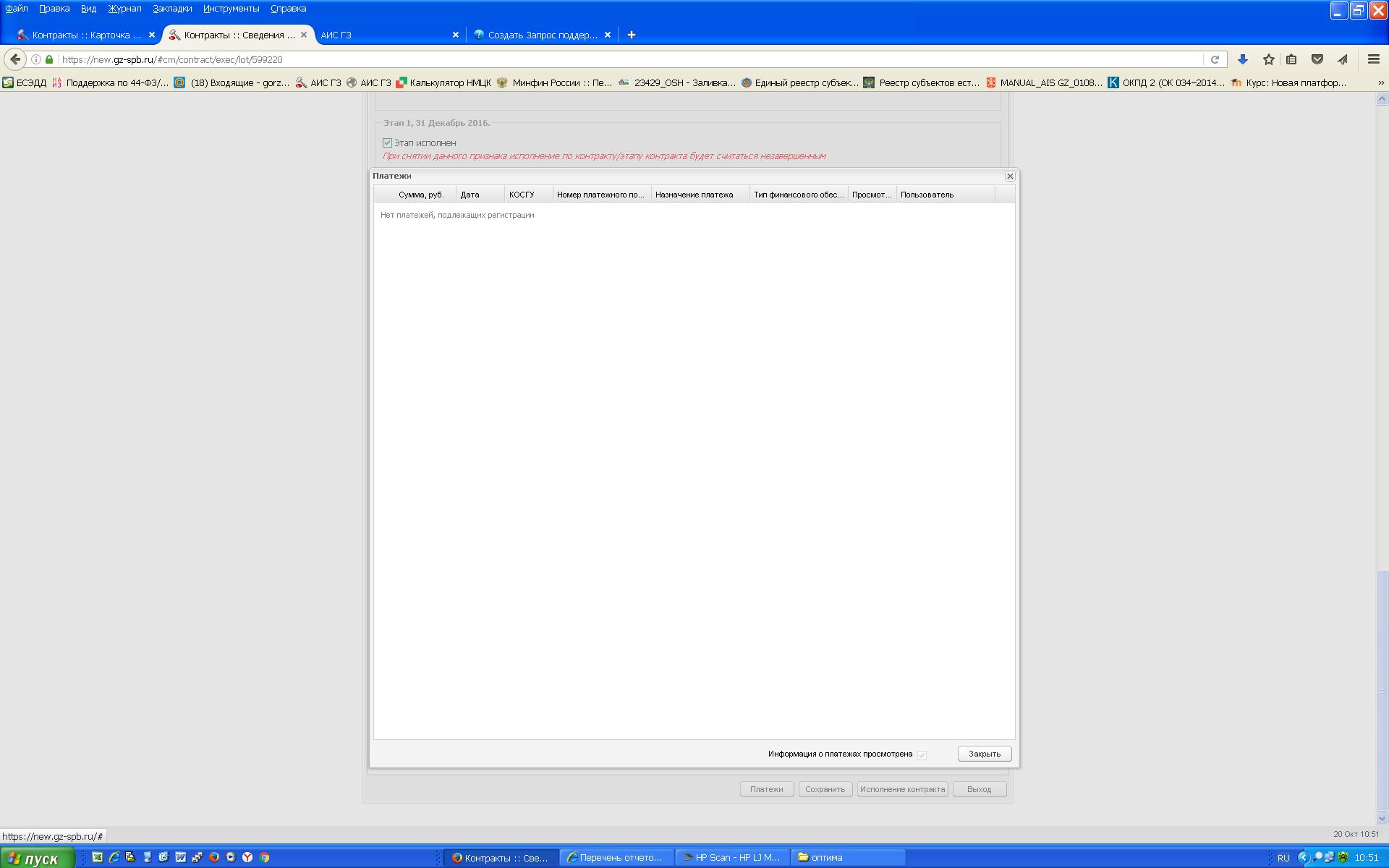Click the site information icon in address bar

tap(35, 59)
